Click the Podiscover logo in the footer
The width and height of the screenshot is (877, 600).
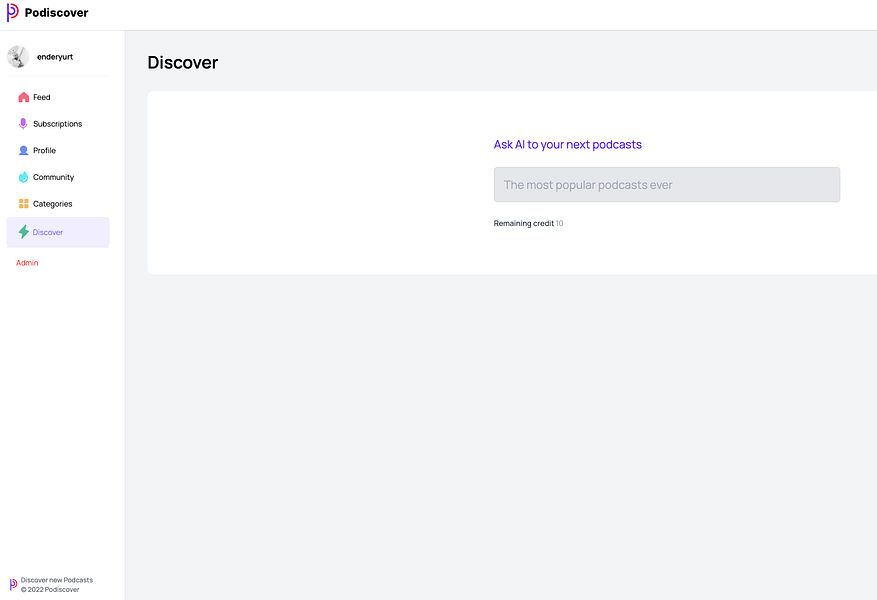10,583
